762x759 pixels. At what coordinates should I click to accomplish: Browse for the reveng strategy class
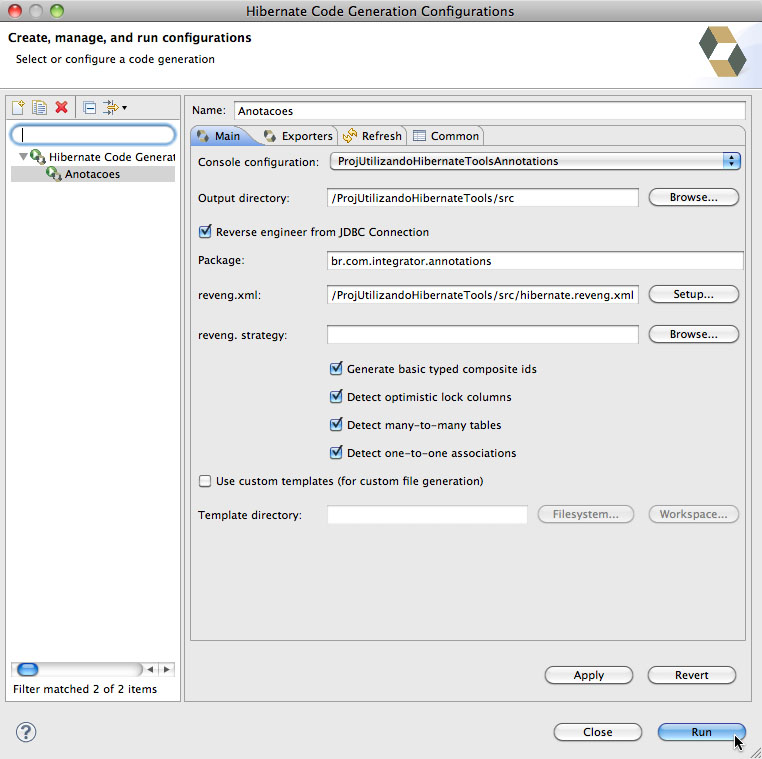(693, 334)
